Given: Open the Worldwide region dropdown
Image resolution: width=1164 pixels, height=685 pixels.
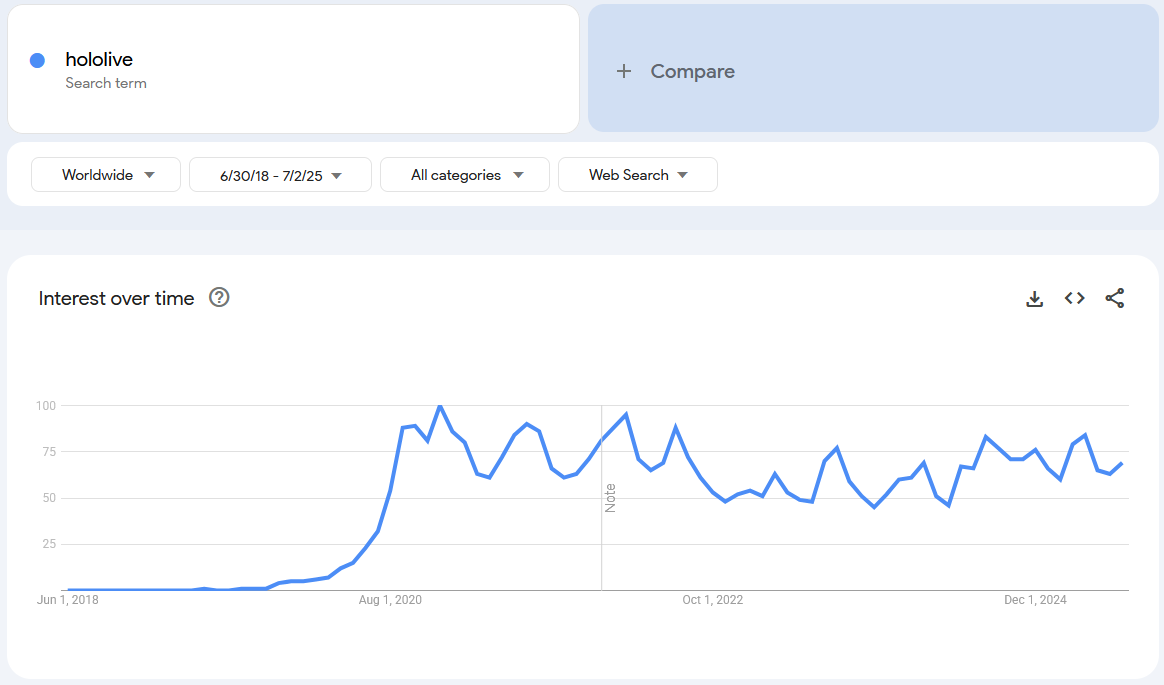Looking at the screenshot, I should (105, 174).
